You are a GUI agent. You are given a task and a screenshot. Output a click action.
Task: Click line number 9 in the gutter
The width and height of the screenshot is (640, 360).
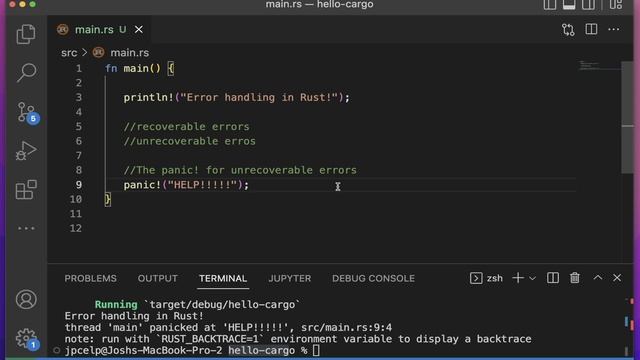coord(78,185)
